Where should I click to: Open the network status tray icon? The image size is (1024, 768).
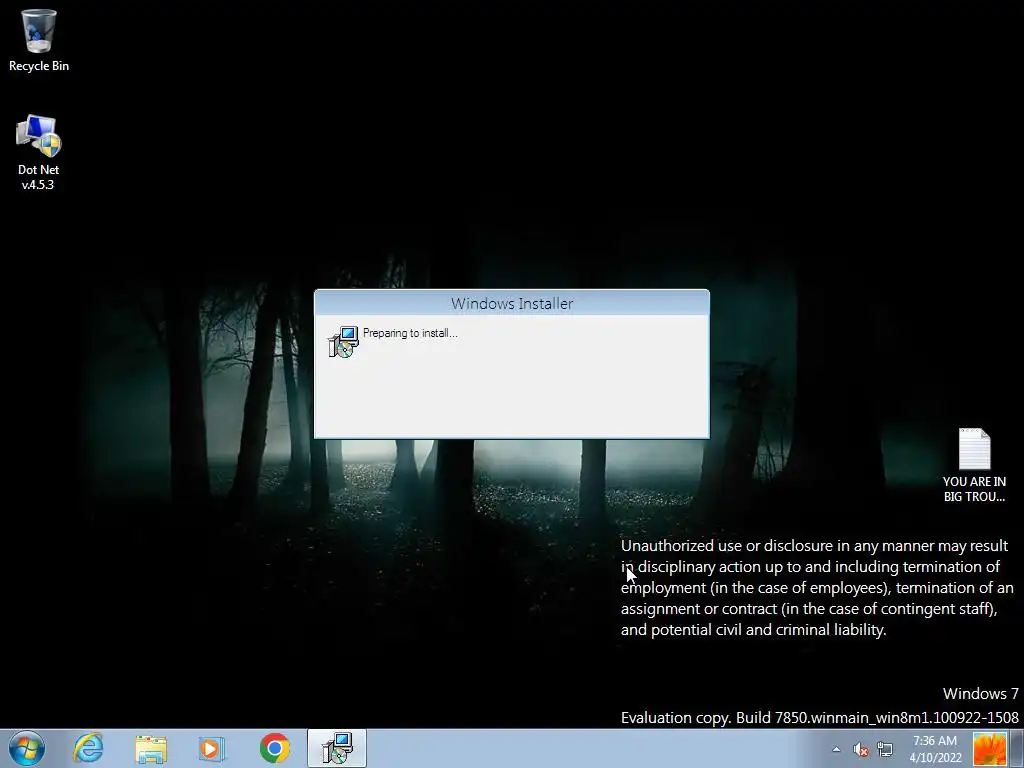click(x=885, y=749)
